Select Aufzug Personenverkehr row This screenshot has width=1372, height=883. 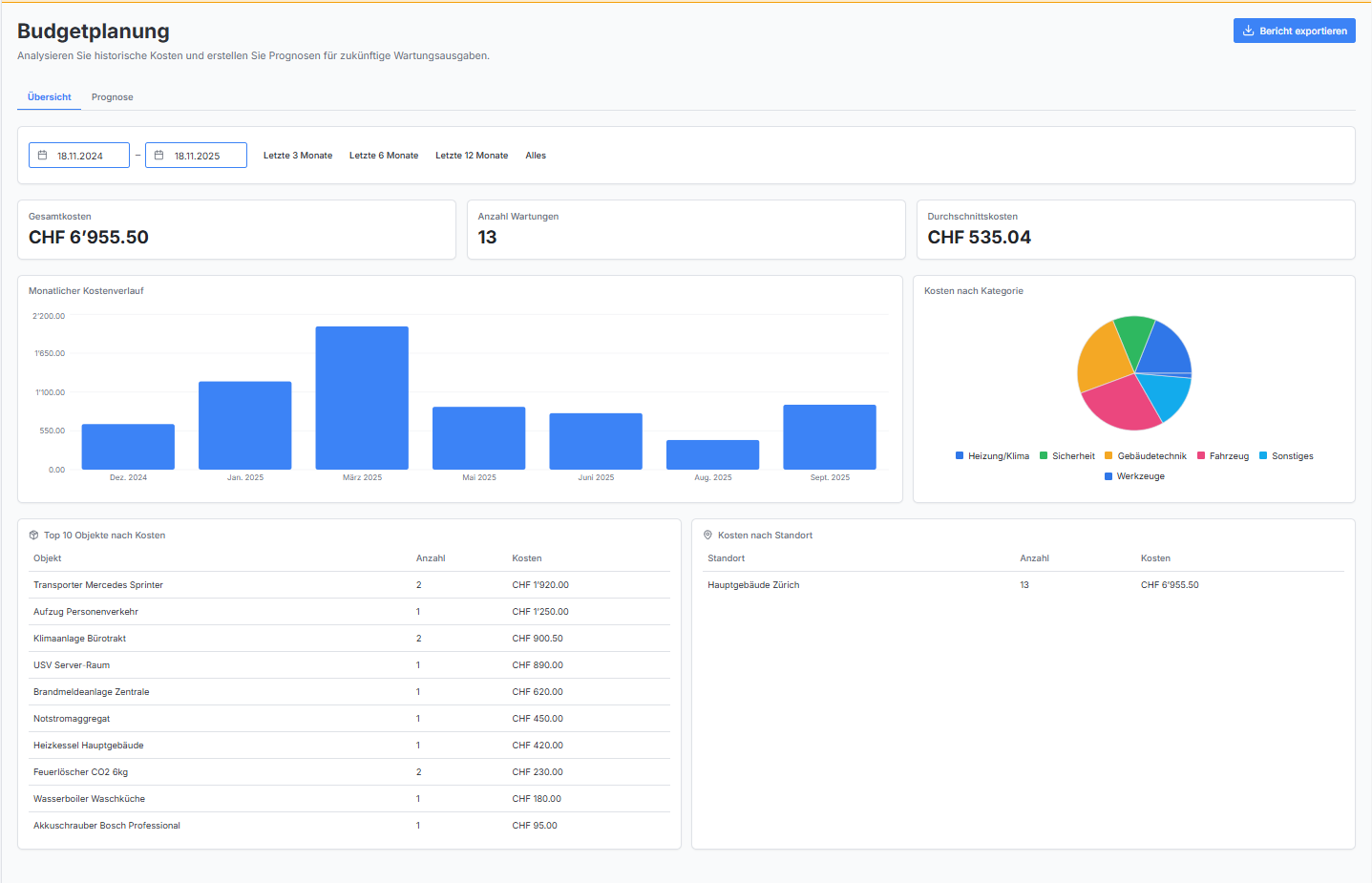[349, 612]
